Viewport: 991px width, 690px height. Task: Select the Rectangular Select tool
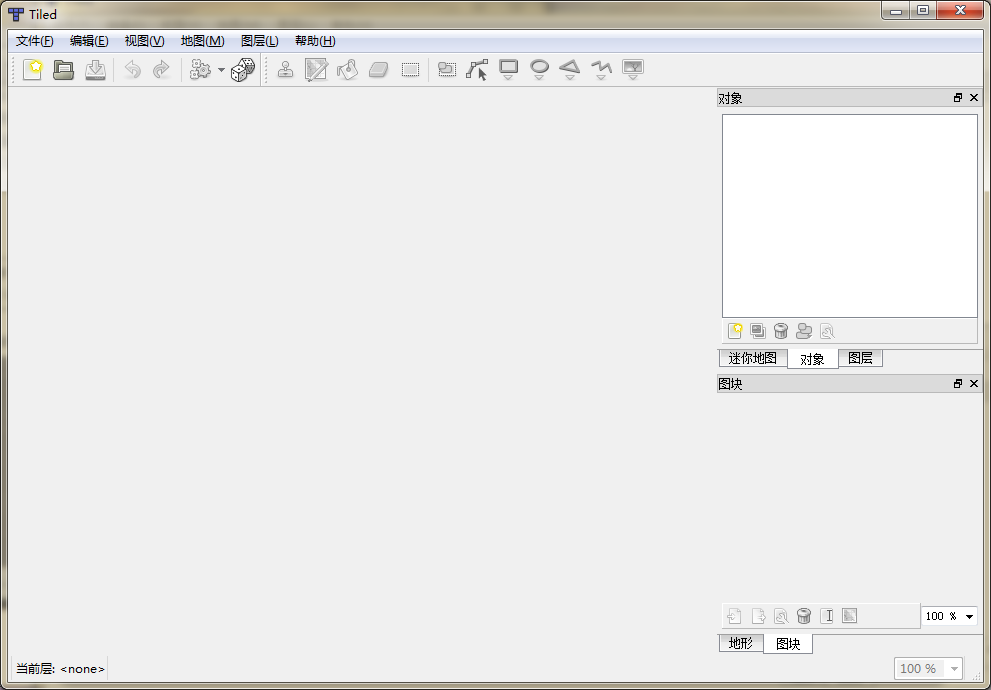pos(410,70)
